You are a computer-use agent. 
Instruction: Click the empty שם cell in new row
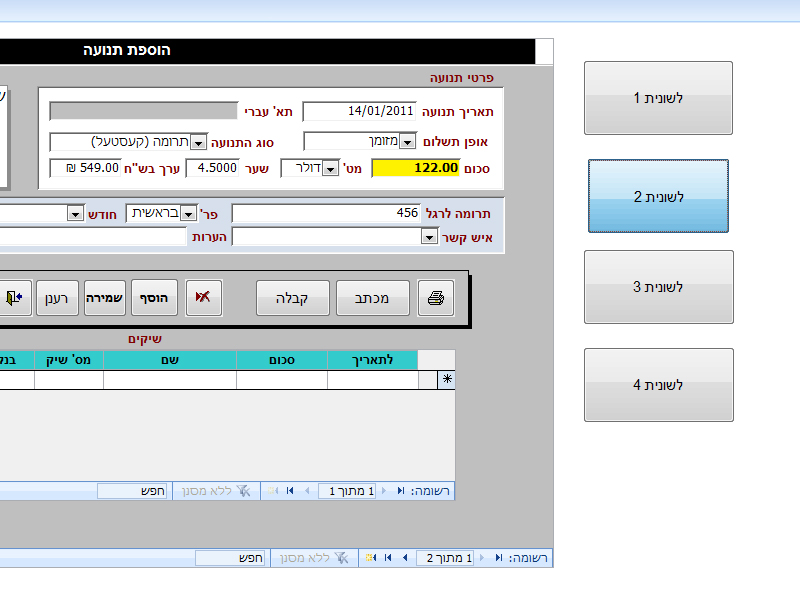pyautogui.click(x=170, y=380)
